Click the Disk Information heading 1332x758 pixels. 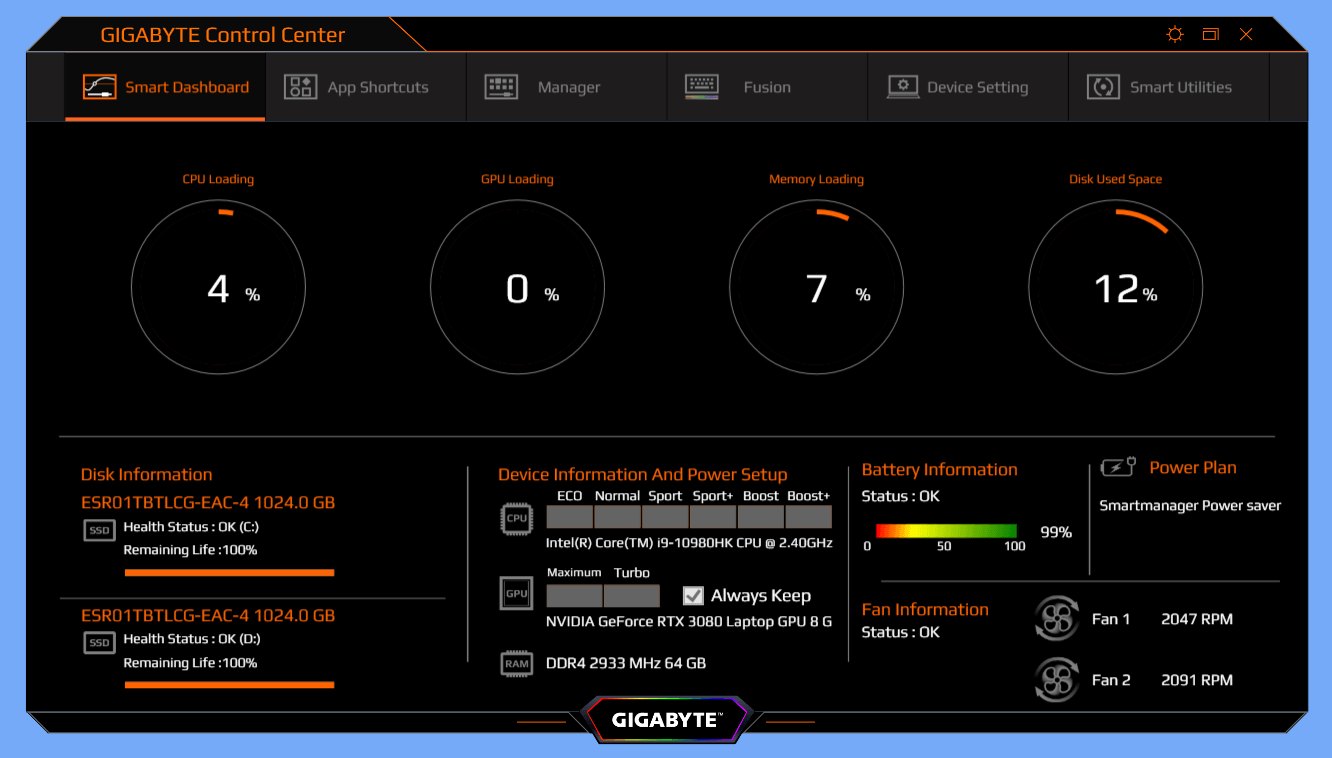click(147, 475)
